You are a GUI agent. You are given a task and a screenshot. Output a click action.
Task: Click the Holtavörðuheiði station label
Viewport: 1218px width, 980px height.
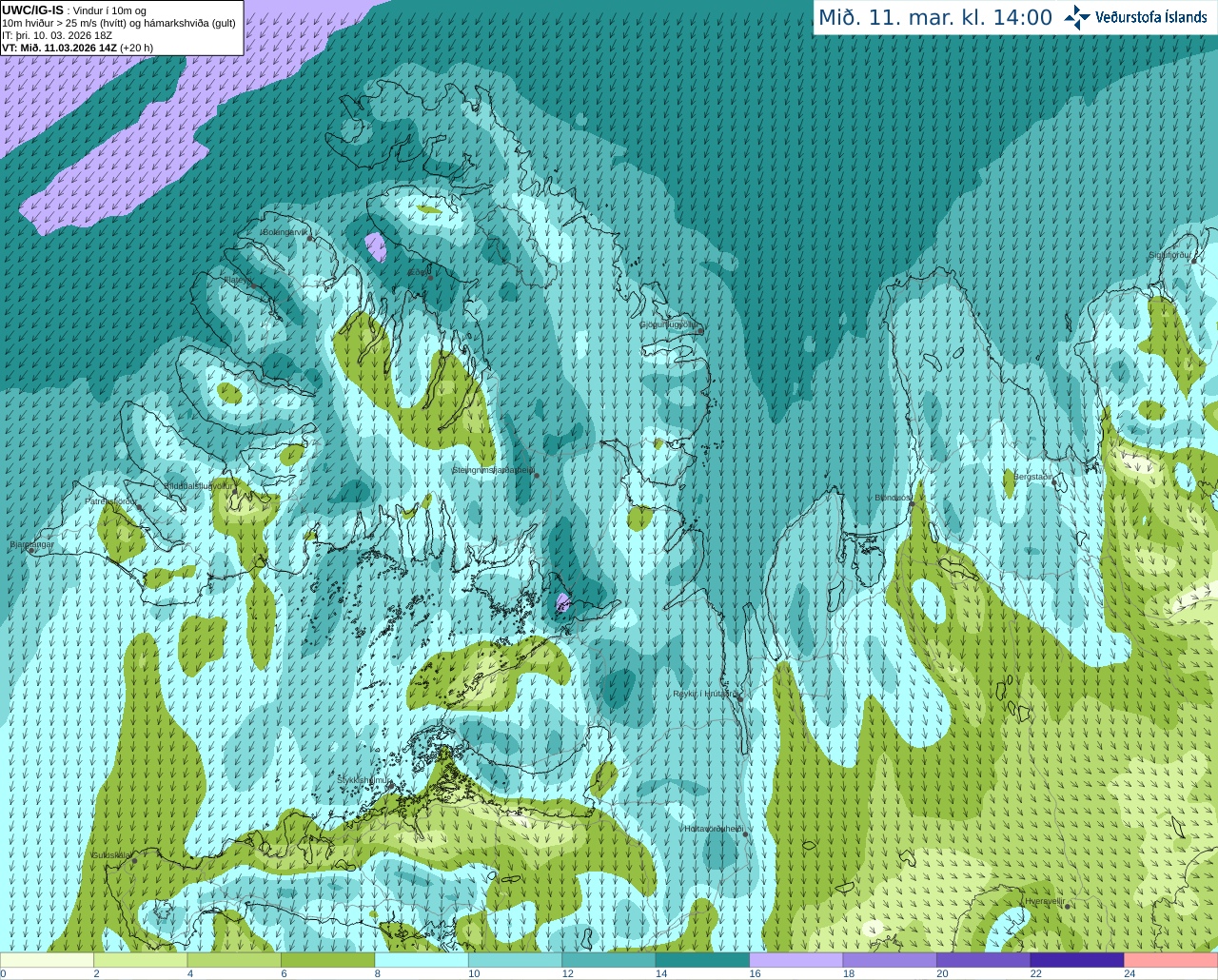[x=713, y=829]
